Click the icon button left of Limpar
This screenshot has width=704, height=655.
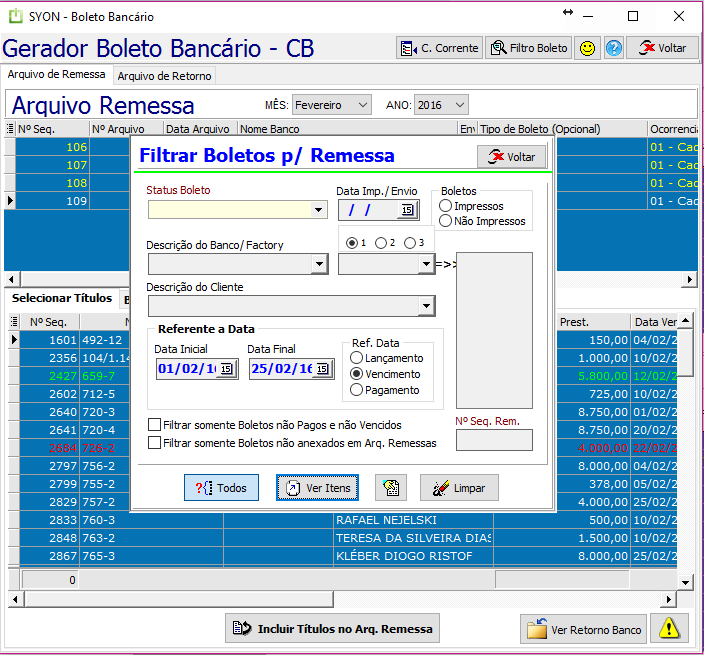point(391,488)
